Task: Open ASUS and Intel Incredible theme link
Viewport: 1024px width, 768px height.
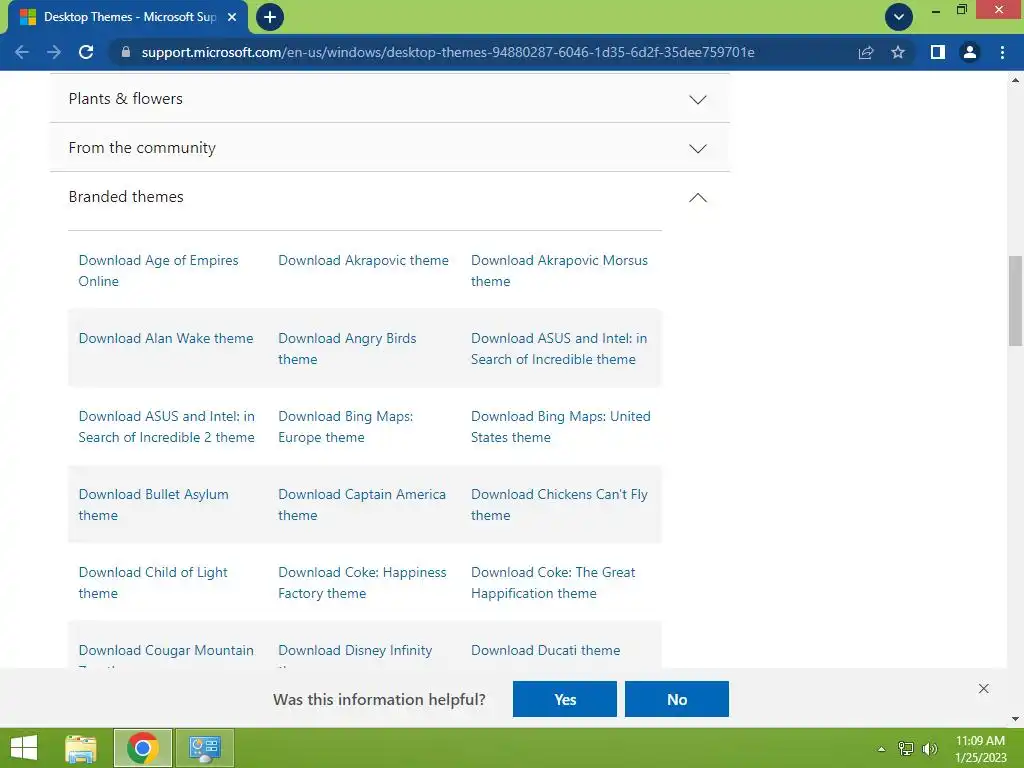Action: pos(559,349)
